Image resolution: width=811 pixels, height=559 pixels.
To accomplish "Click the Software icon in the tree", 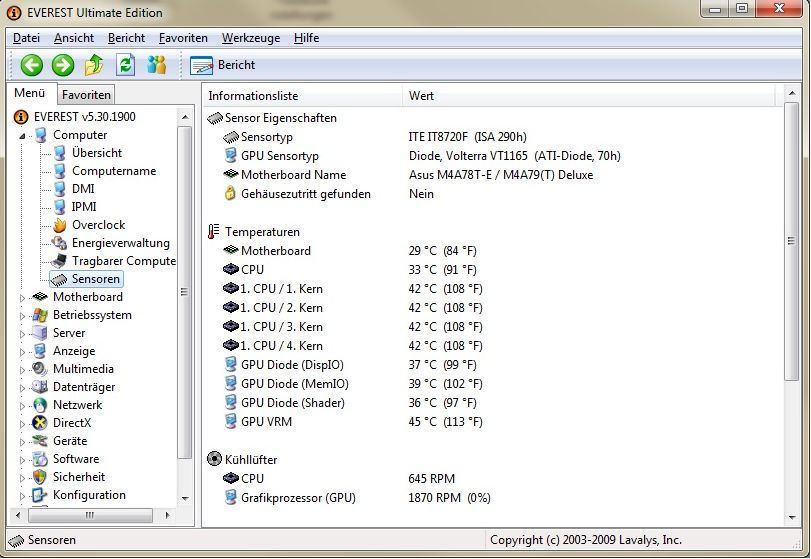I will point(40,459).
